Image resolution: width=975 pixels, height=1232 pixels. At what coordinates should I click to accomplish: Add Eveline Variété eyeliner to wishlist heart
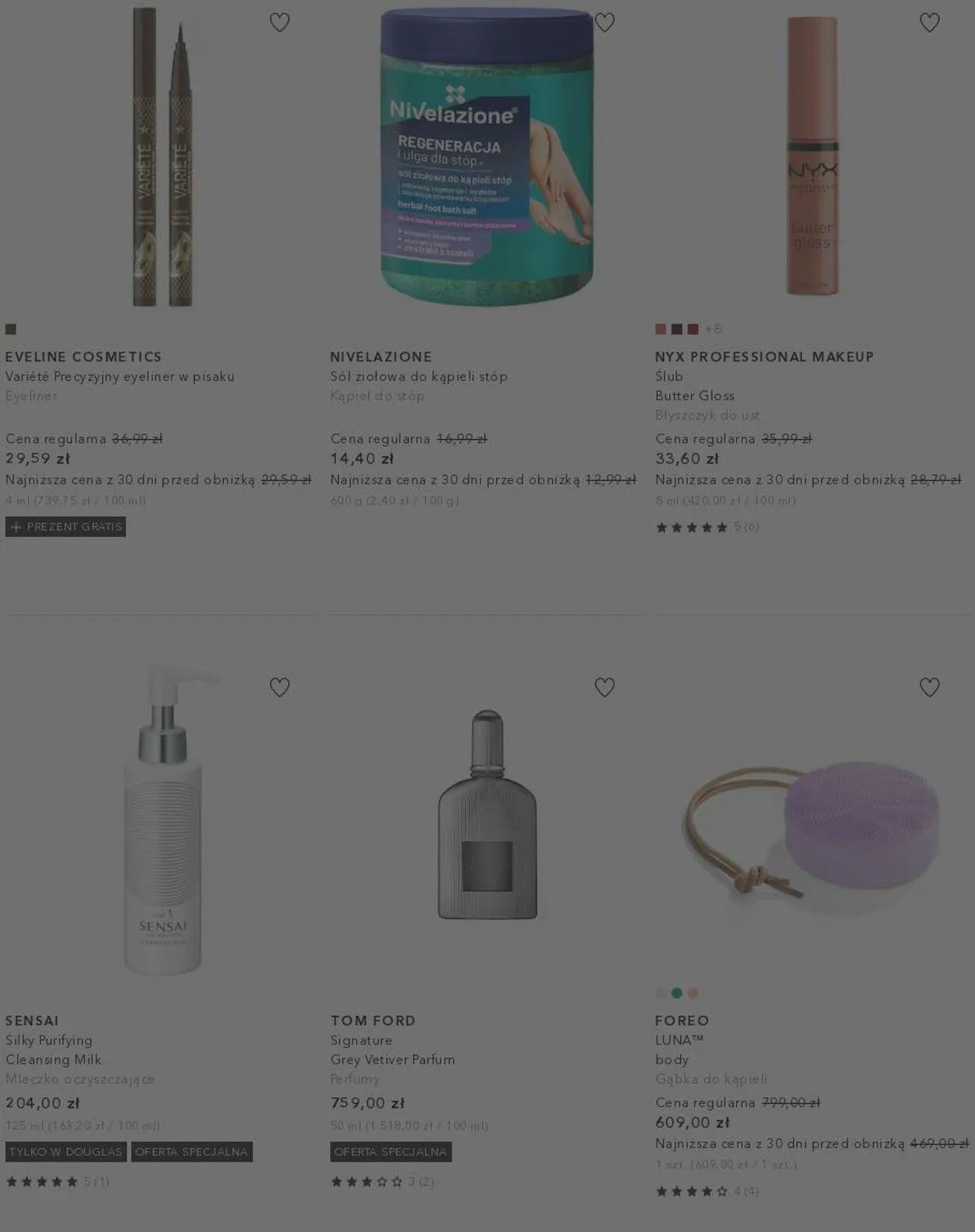tap(279, 23)
